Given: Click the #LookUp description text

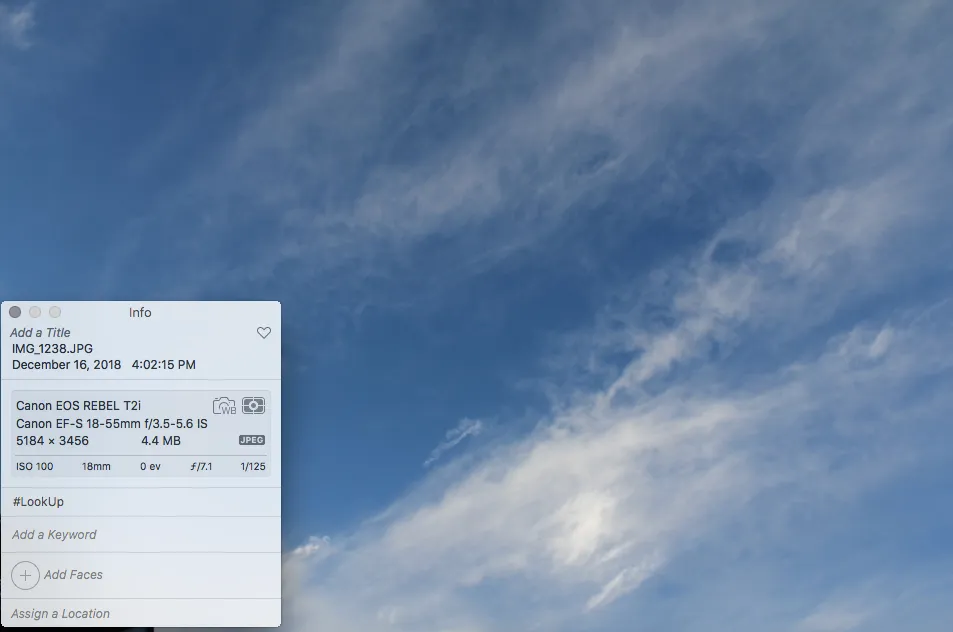Looking at the screenshot, I should (38, 501).
